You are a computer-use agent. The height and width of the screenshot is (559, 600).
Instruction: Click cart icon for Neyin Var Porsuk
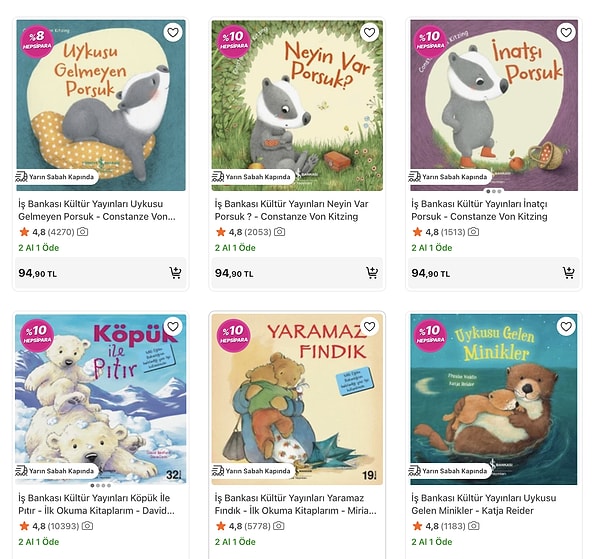pos(372,273)
